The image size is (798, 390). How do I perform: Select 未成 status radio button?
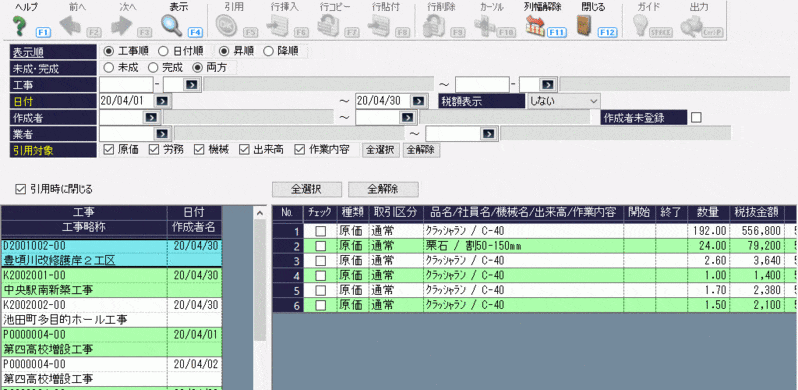tap(108, 67)
